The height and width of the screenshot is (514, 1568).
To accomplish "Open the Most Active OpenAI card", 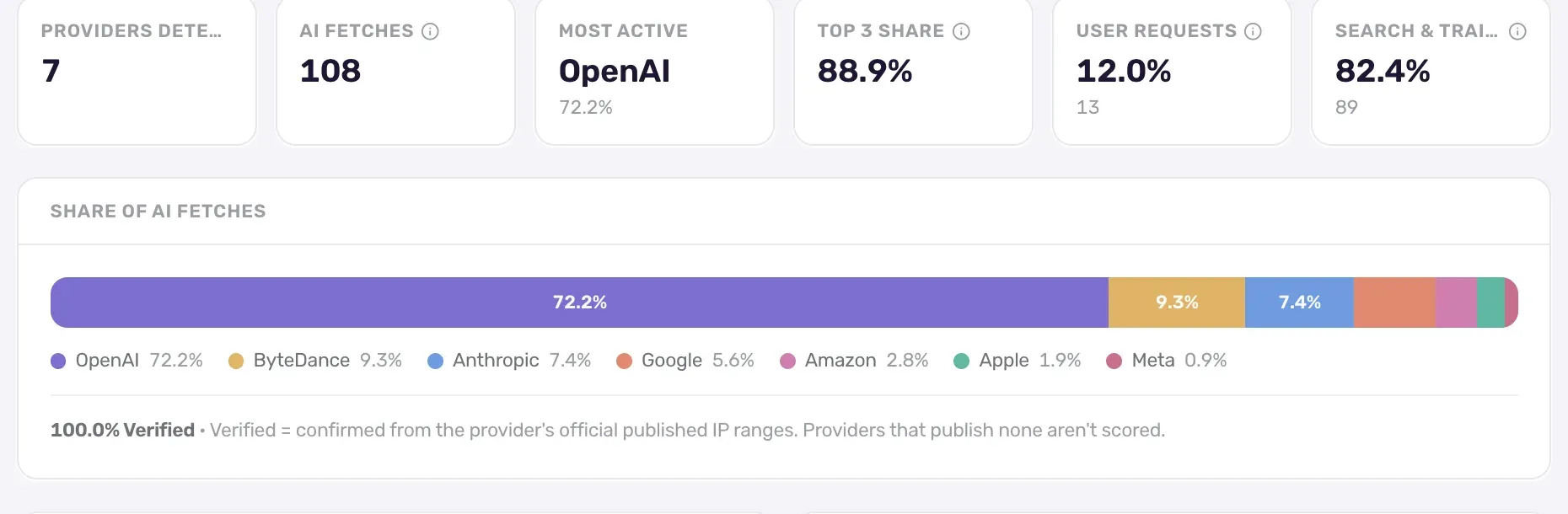I will pyautogui.click(x=654, y=71).
